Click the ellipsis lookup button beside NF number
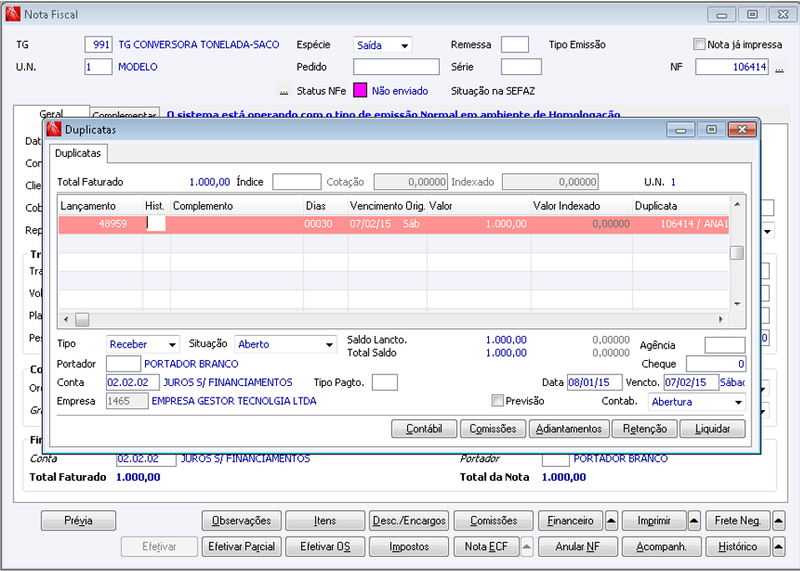Screen dimensions: 800x571 point(779,67)
